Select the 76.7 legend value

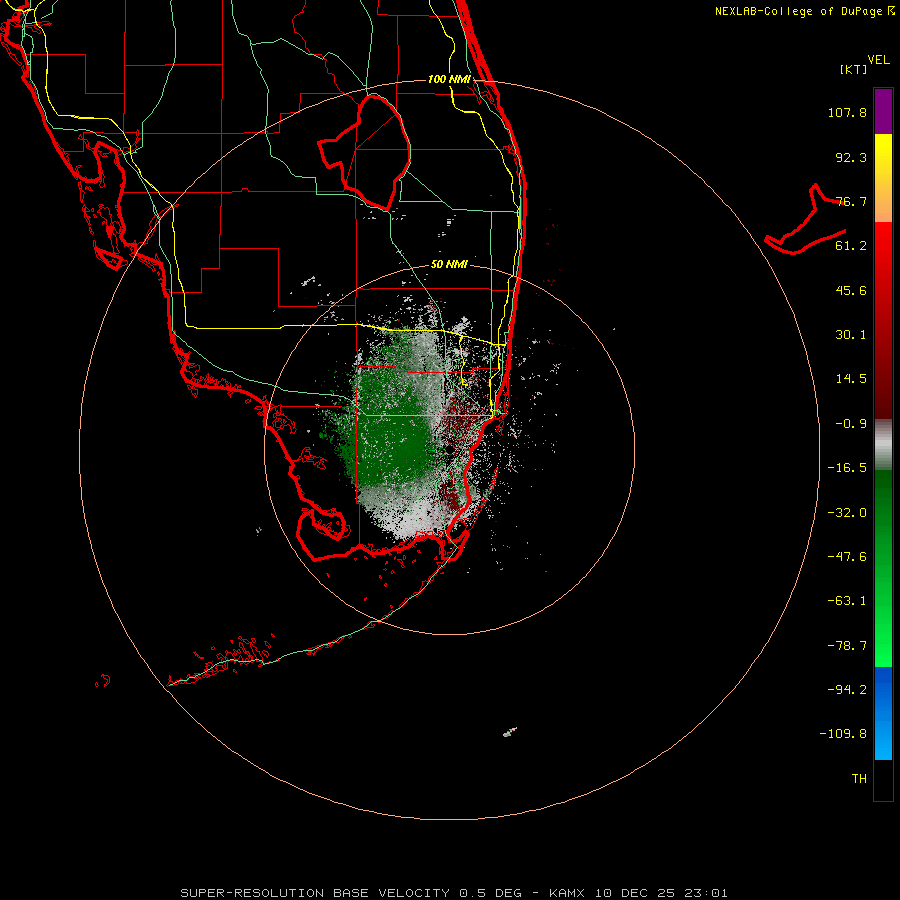851,201
